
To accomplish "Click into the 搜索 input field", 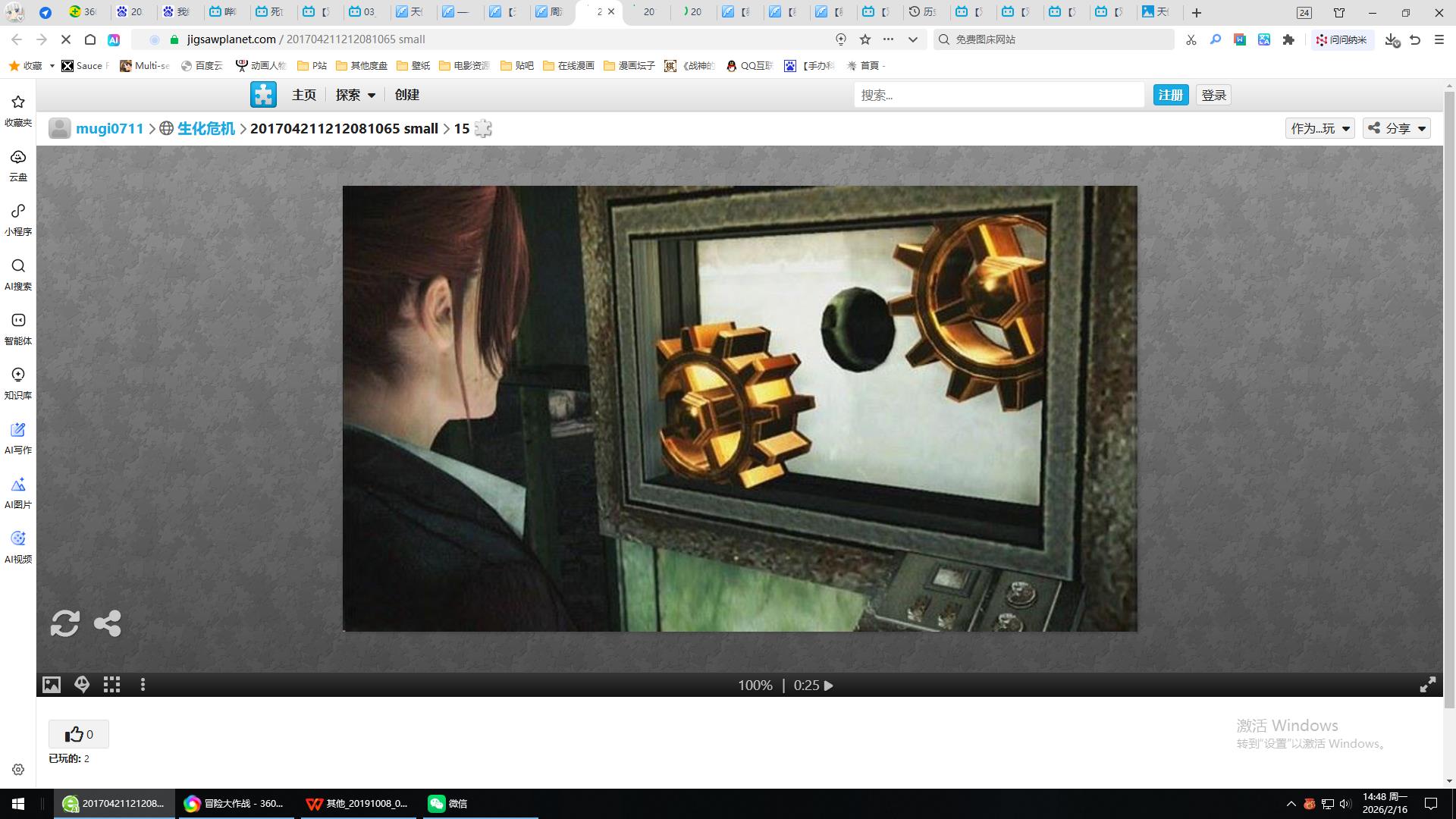I will 998,95.
